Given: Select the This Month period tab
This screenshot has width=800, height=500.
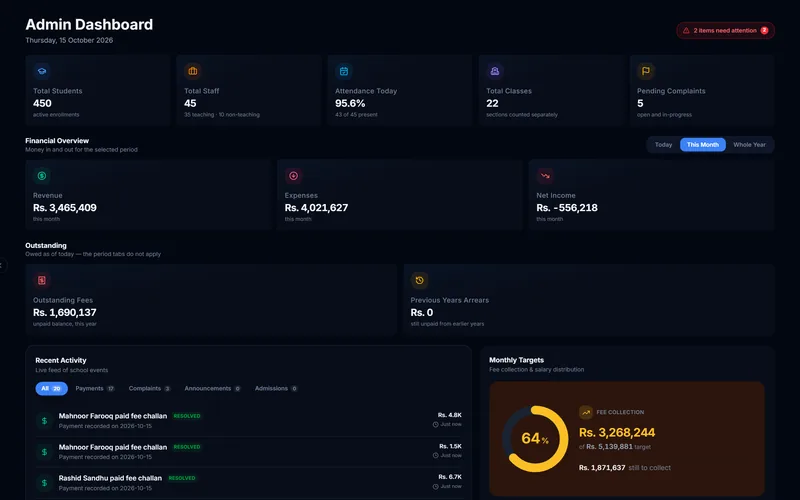Looking at the screenshot, I should click(703, 145).
